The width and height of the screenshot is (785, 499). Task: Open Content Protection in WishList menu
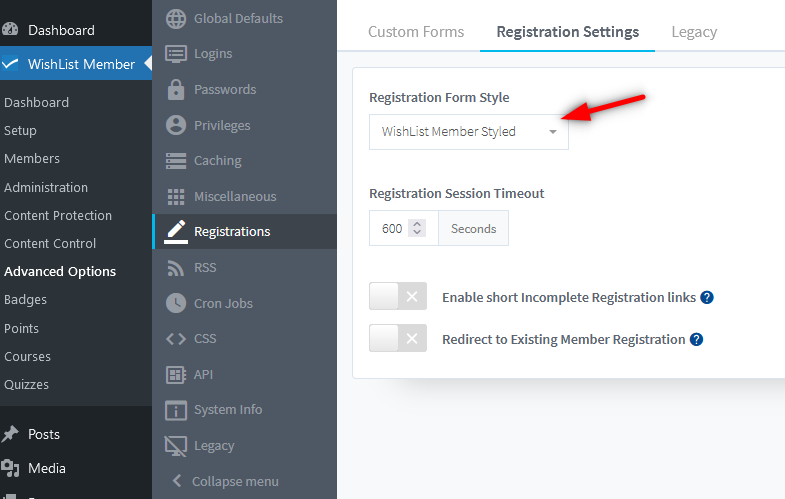click(58, 215)
